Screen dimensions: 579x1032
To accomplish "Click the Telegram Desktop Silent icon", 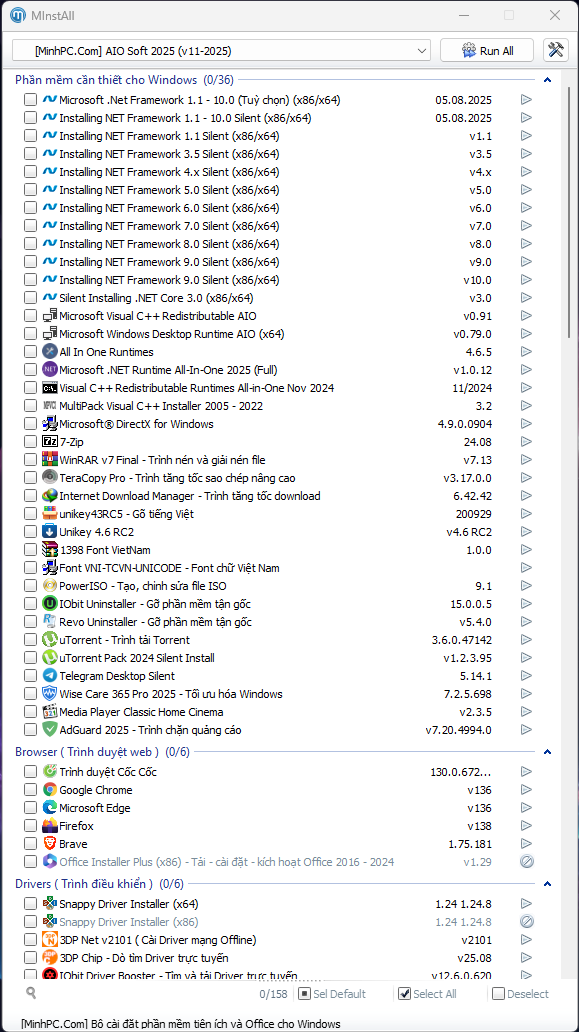I will click(x=50, y=675).
